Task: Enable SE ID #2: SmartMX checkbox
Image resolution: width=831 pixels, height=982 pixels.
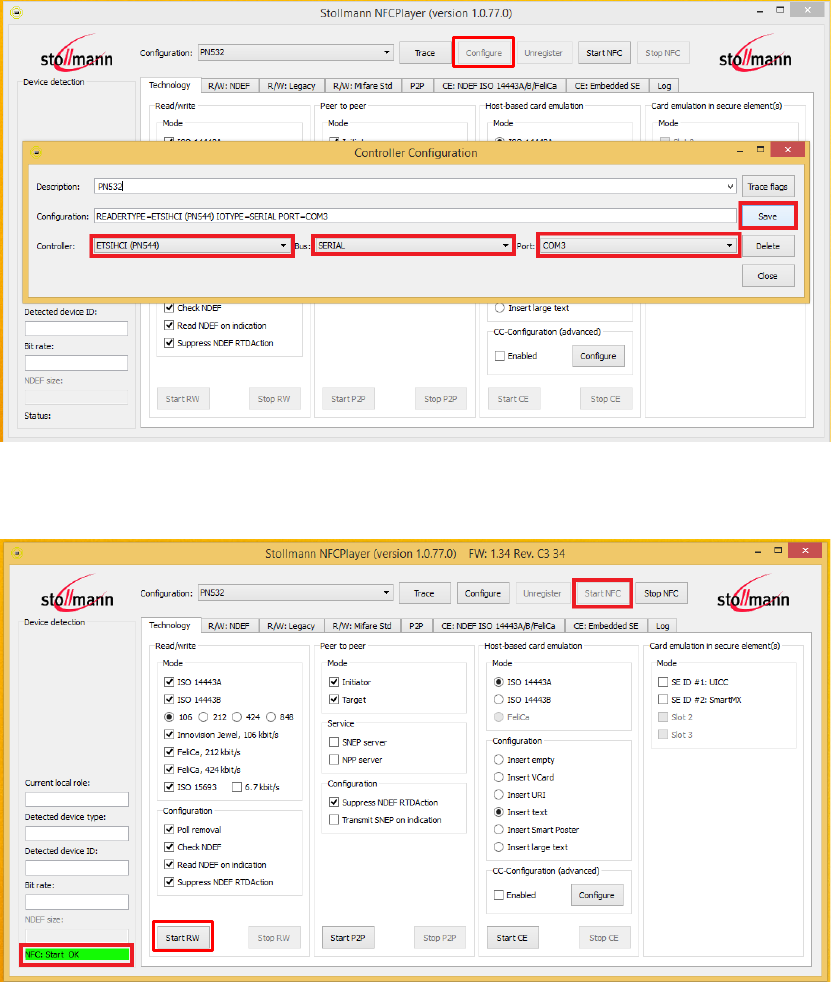Action: 663,700
